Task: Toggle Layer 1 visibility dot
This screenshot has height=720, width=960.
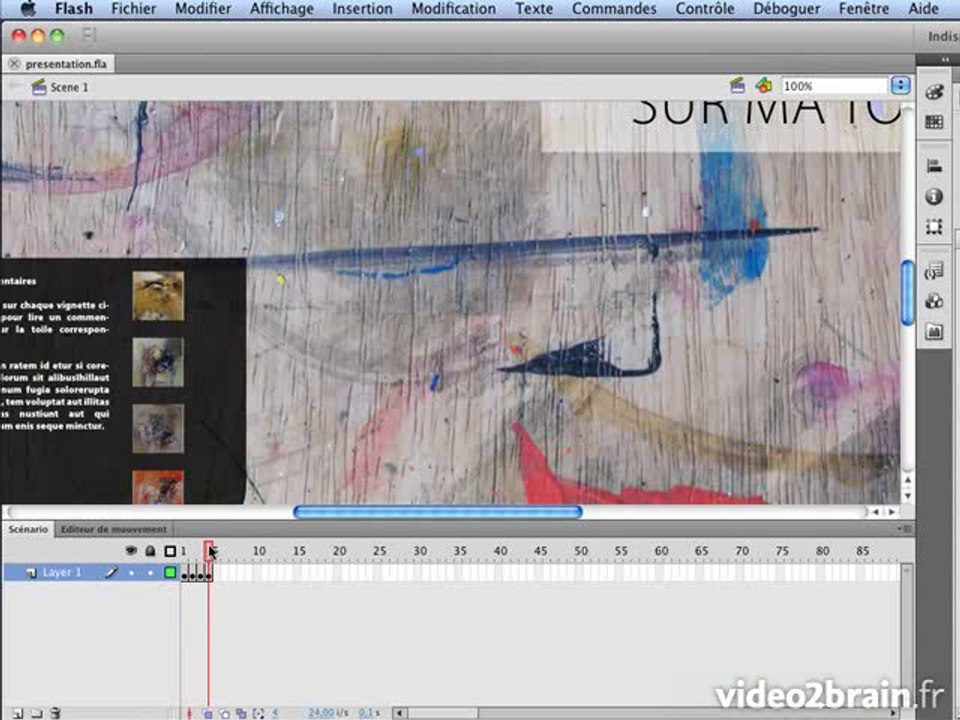Action: [x=131, y=572]
